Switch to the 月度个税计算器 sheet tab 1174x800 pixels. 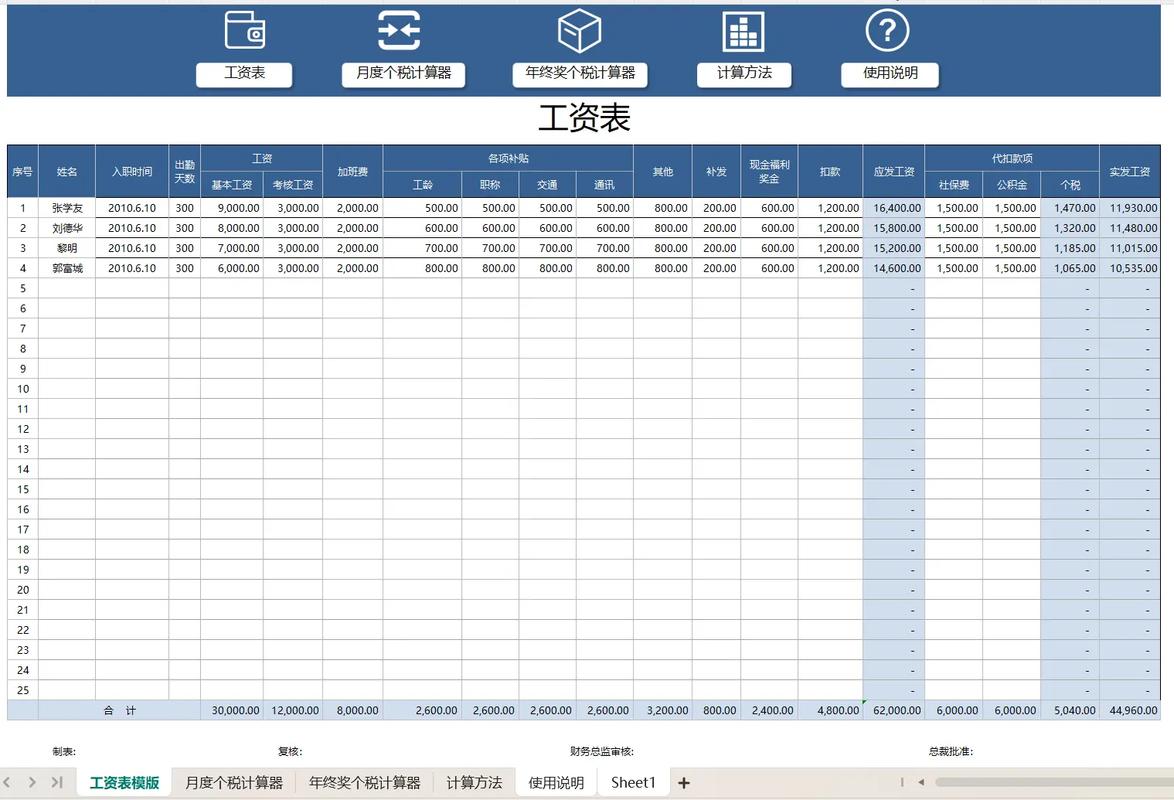[234, 783]
